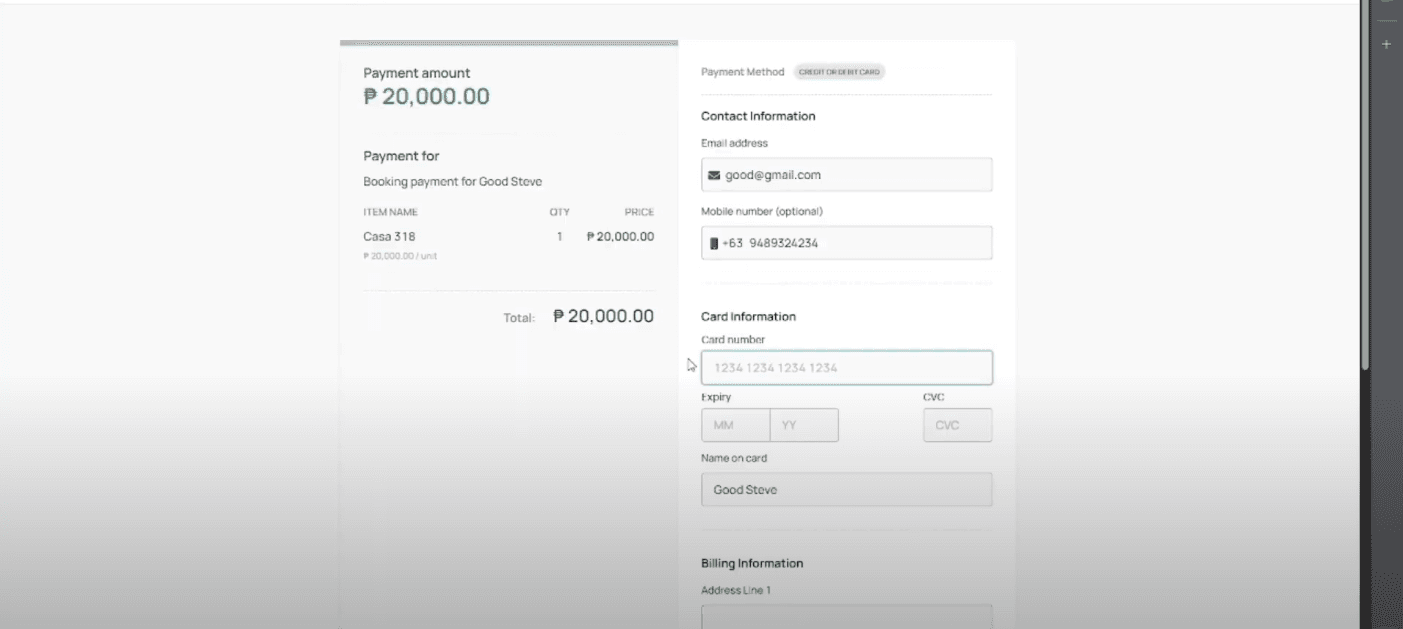Focus the Card number input field
This screenshot has width=1403, height=629.
point(846,368)
